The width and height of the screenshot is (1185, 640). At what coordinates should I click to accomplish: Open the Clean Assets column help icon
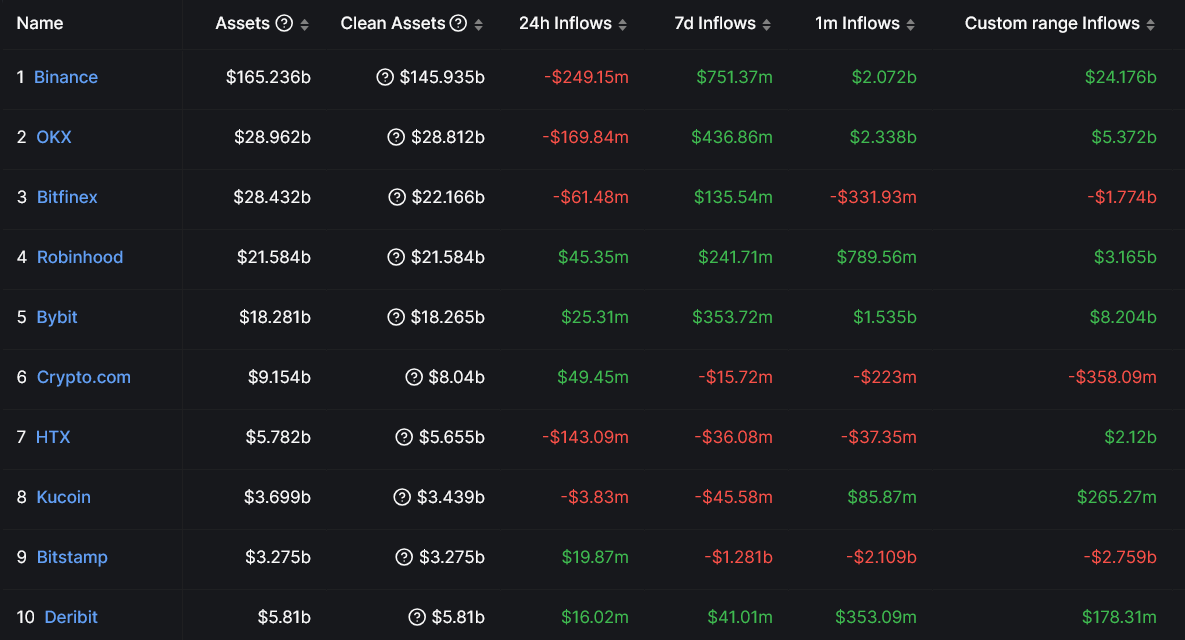[x=460, y=23]
